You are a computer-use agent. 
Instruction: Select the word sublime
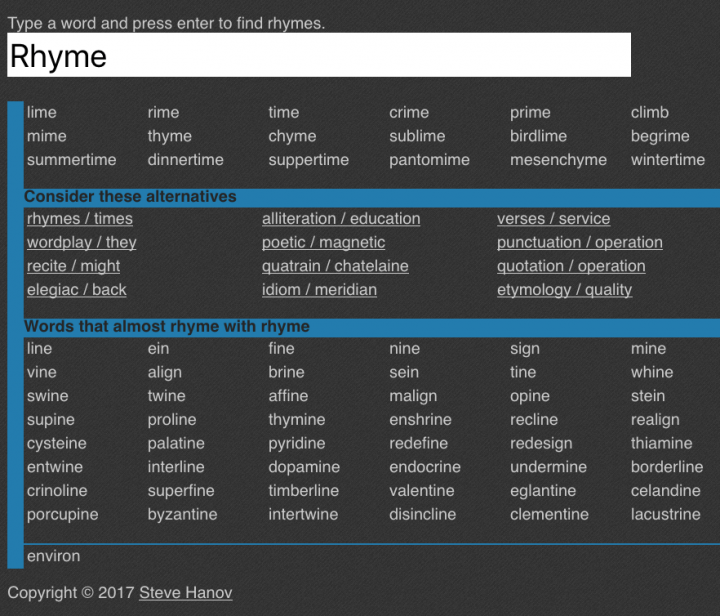tap(417, 136)
